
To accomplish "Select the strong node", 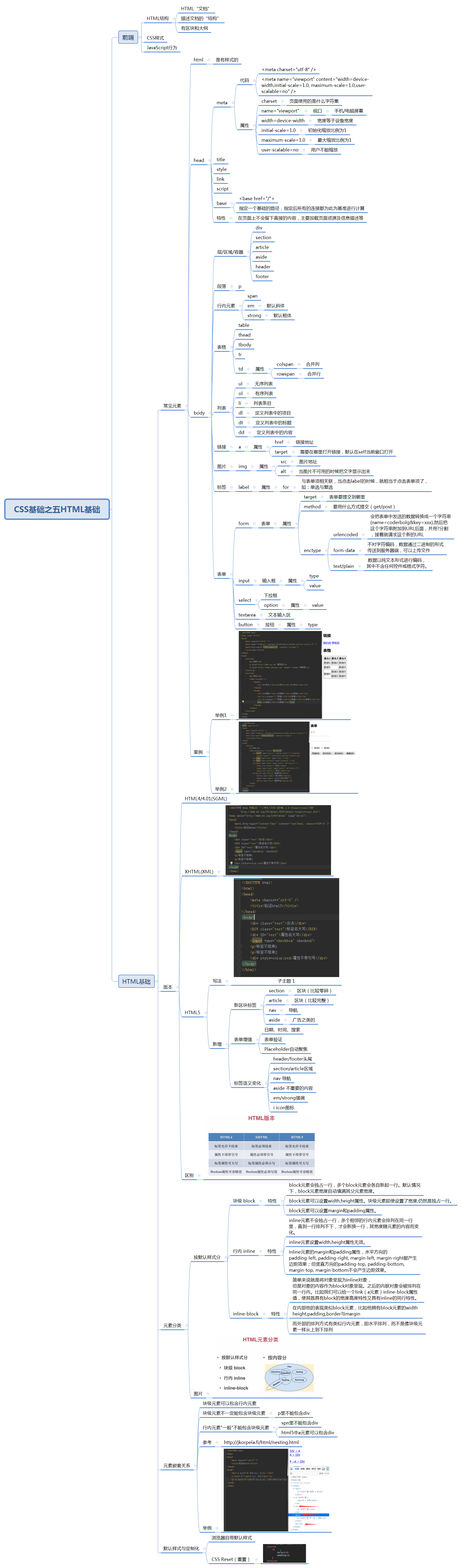I will coord(254,315).
